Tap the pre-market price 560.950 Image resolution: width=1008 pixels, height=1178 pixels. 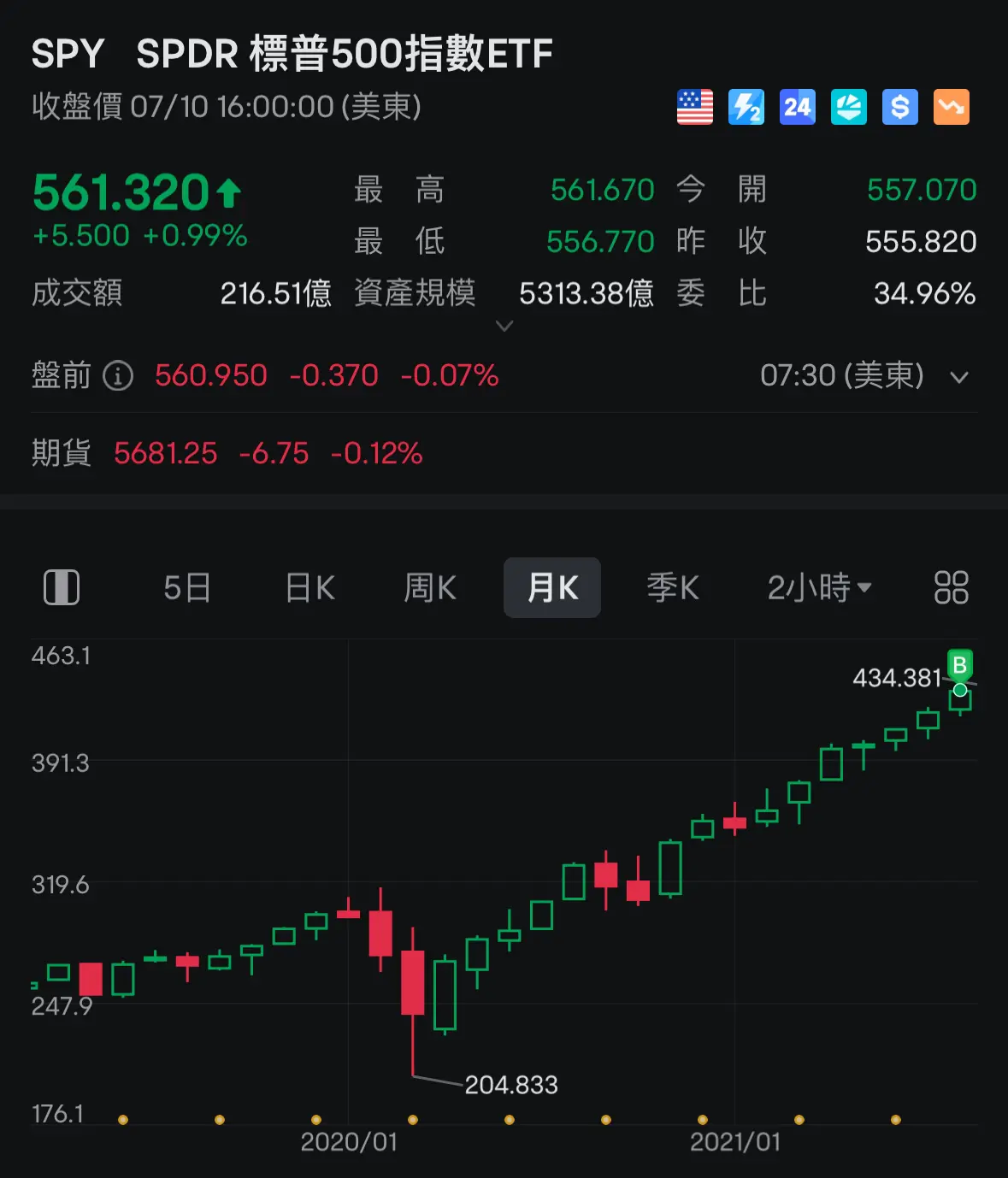coord(211,375)
